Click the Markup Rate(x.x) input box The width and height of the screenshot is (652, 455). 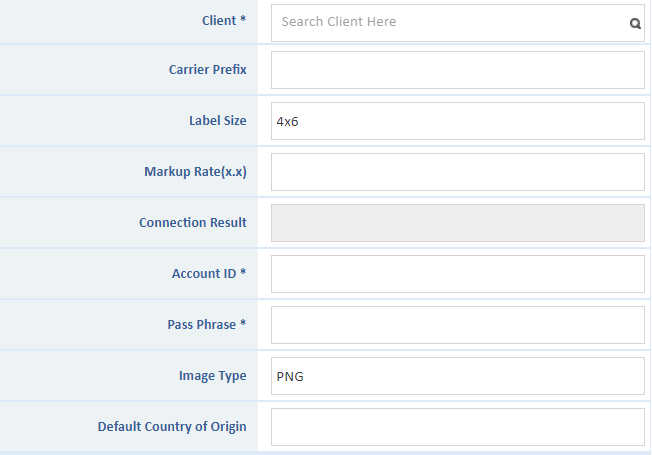[457, 172]
